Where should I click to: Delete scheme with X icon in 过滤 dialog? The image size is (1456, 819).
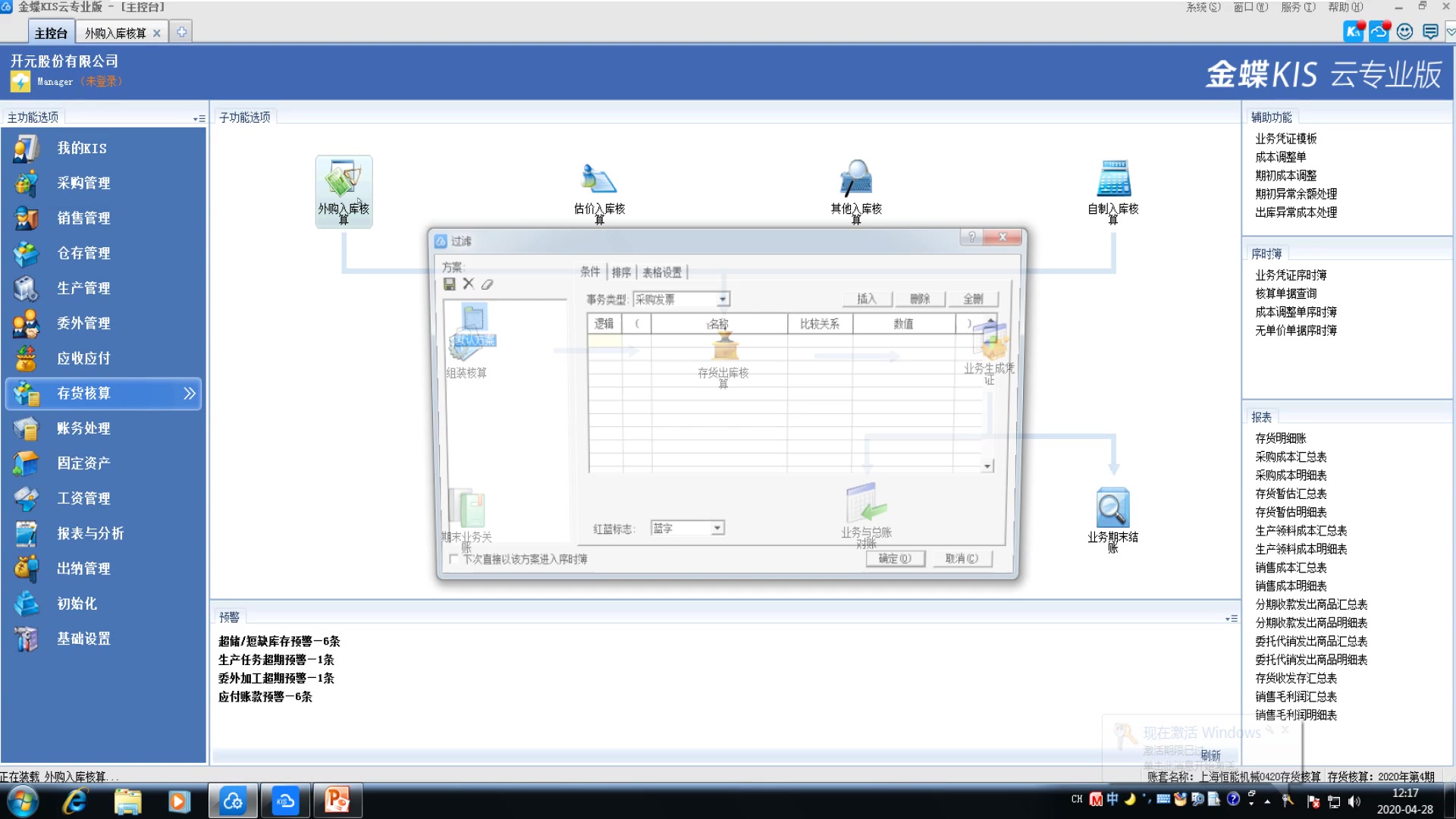[469, 284]
